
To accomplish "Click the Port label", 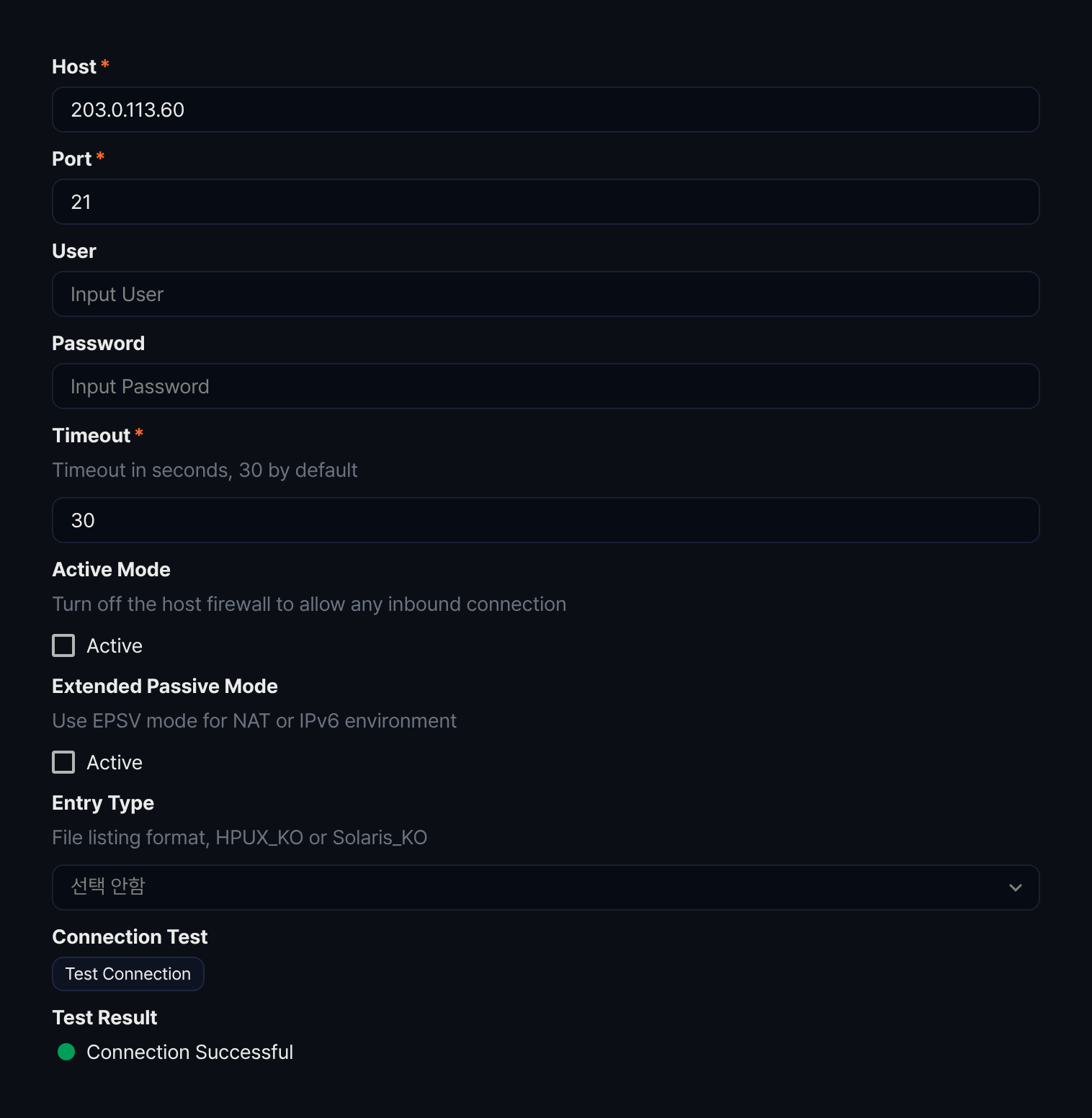I will pyautogui.click(x=72, y=158).
